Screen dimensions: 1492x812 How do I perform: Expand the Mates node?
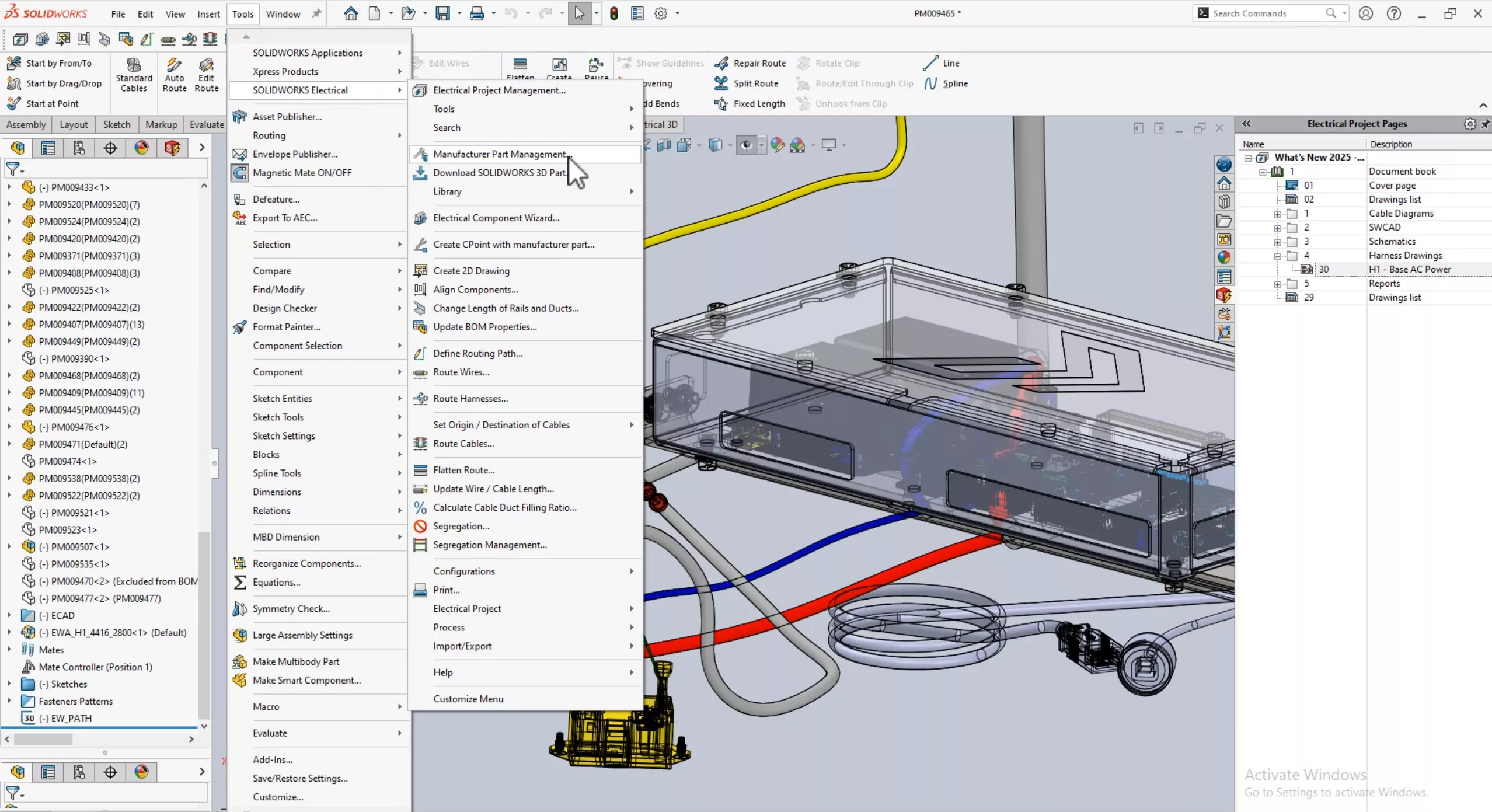click(x=9, y=649)
